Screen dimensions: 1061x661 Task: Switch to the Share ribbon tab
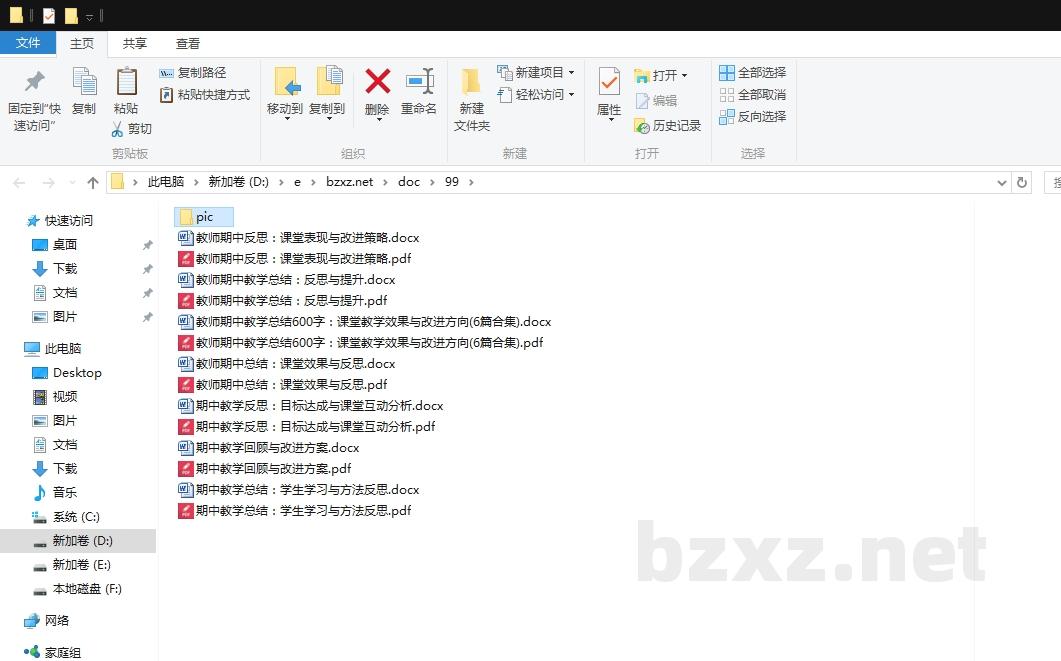point(135,44)
